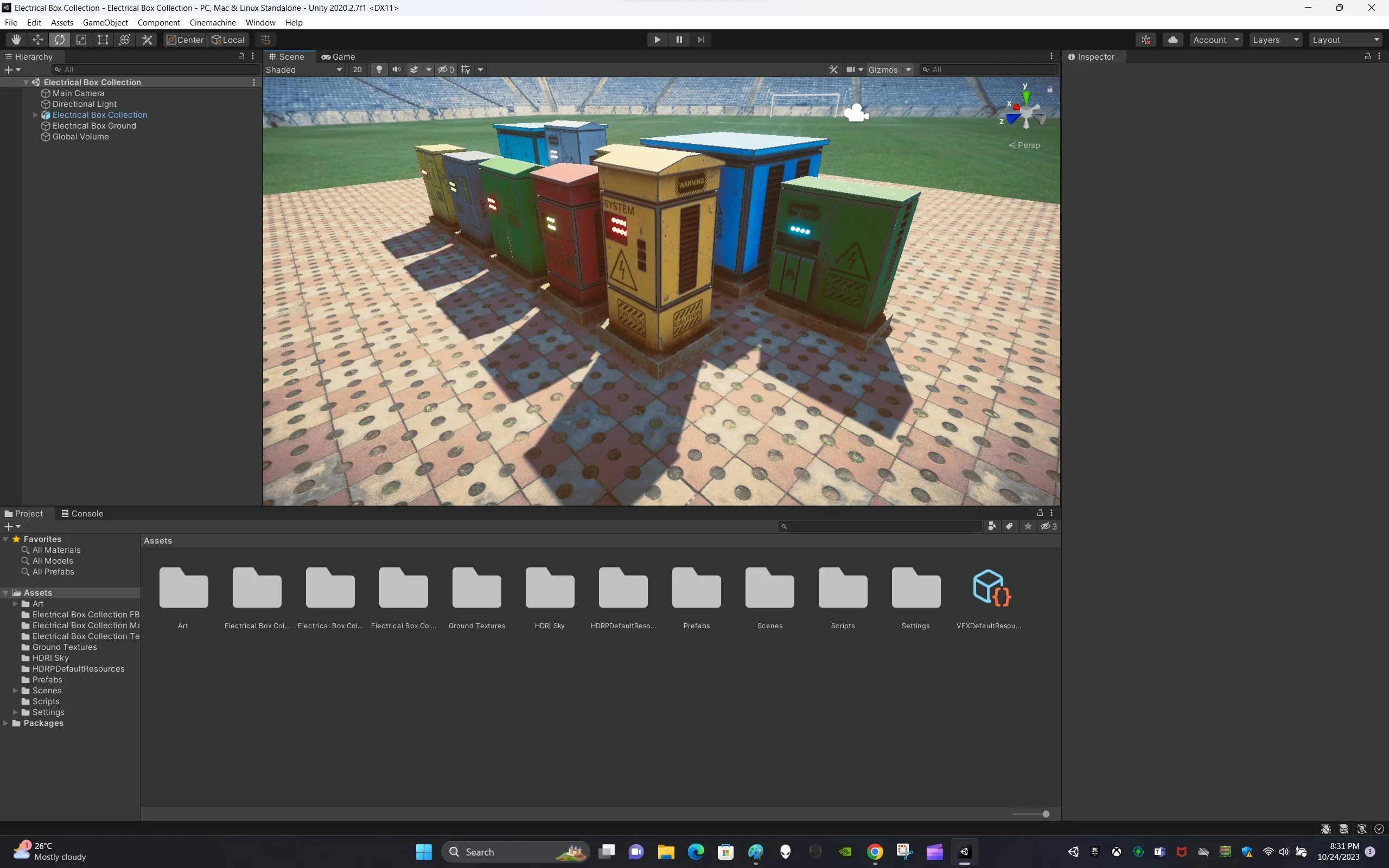The width and height of the screenshot is (1389, 868).
Task: Search assets by type icon
Action: tap(992, 526)
